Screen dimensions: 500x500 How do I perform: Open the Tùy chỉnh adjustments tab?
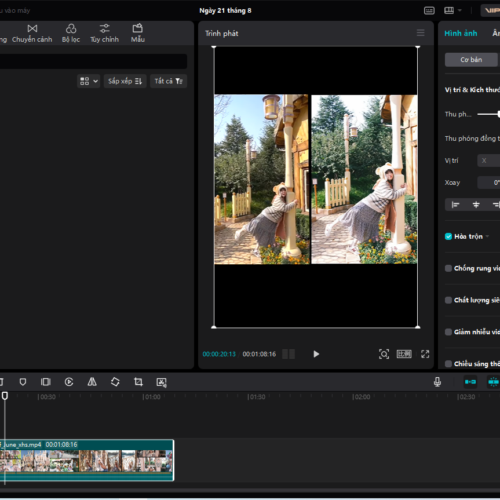(104, 34)
